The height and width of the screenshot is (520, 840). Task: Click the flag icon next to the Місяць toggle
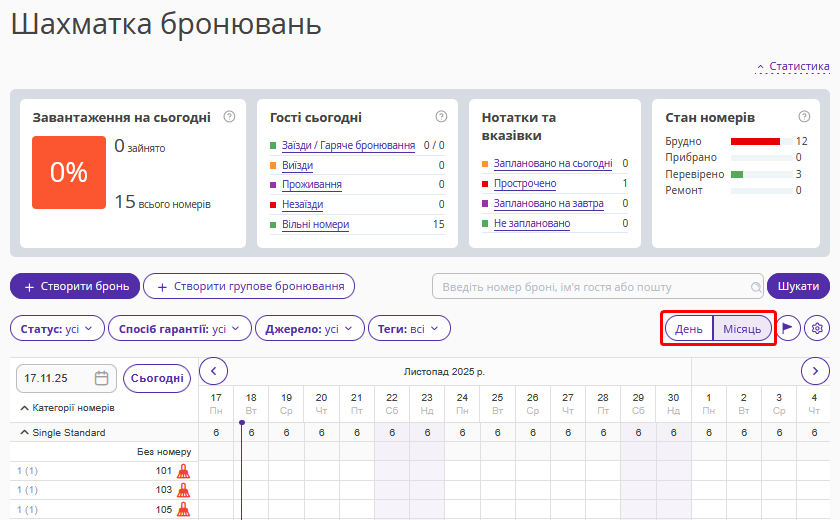789,328
